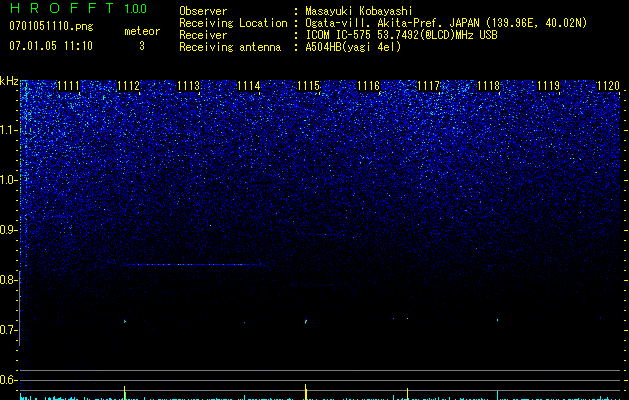Click the kHz axis unit label
The image size is (629, 400).
pos(9,81)
